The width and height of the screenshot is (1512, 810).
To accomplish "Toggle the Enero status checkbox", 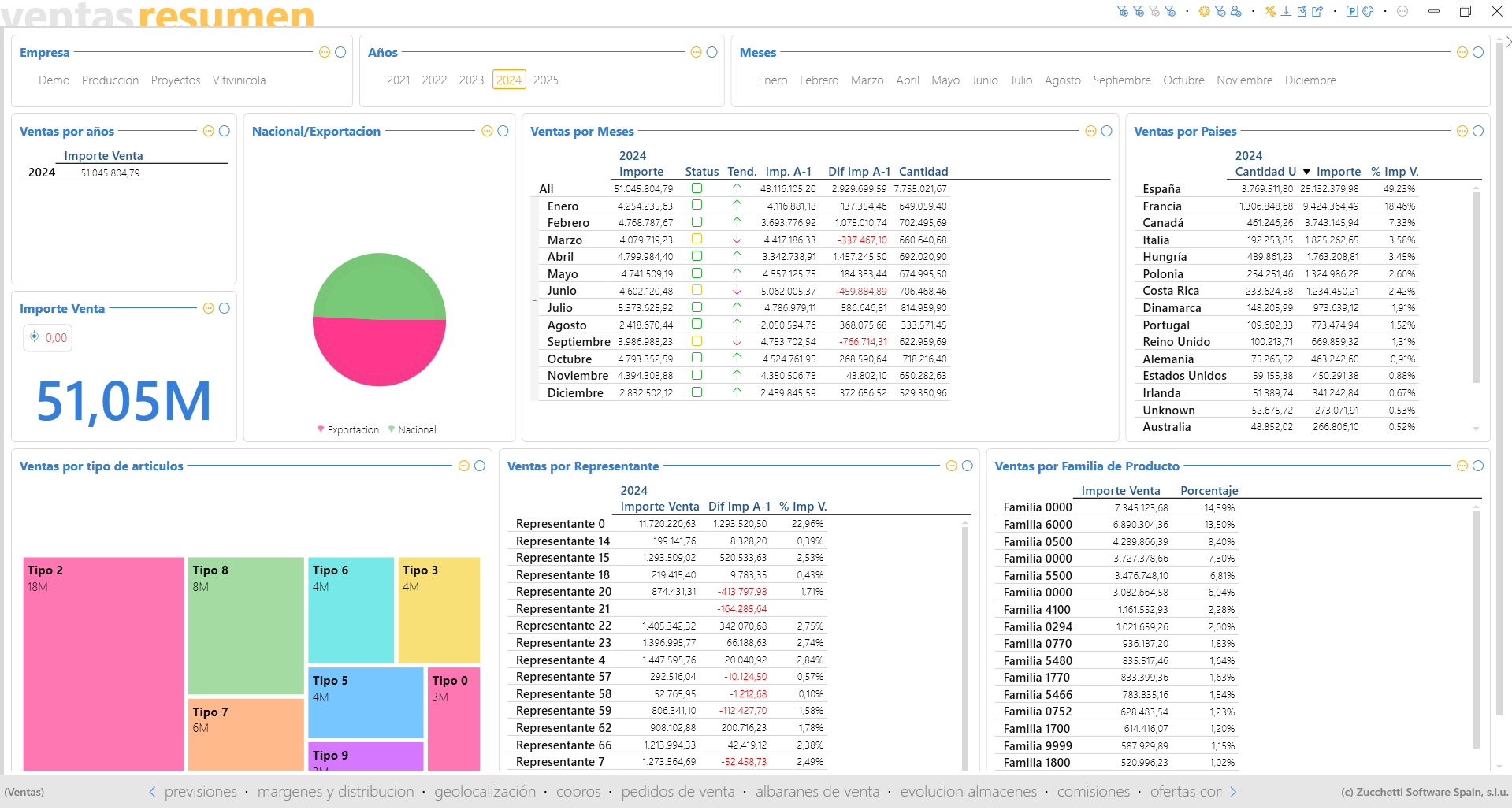I will tap(697, 205).
